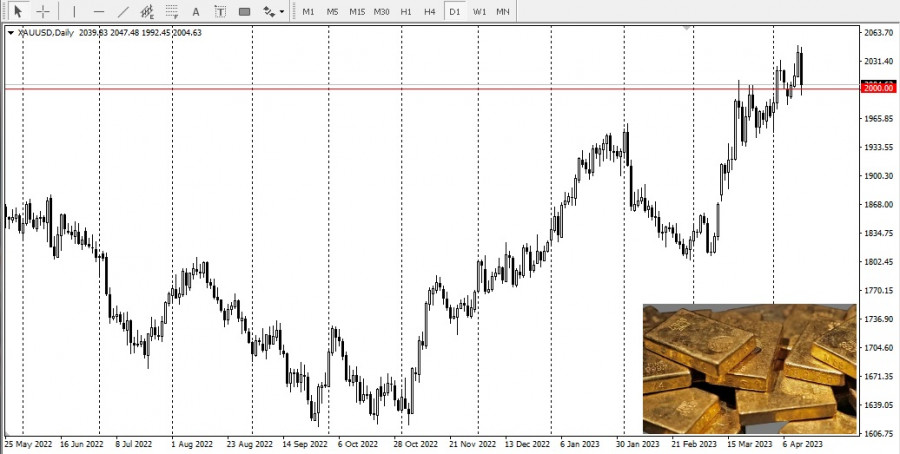Image resolution: width=900 pixels, height=454 pixels.
Task: Click the 25 May 2022 date label
Action: (28, 444)
